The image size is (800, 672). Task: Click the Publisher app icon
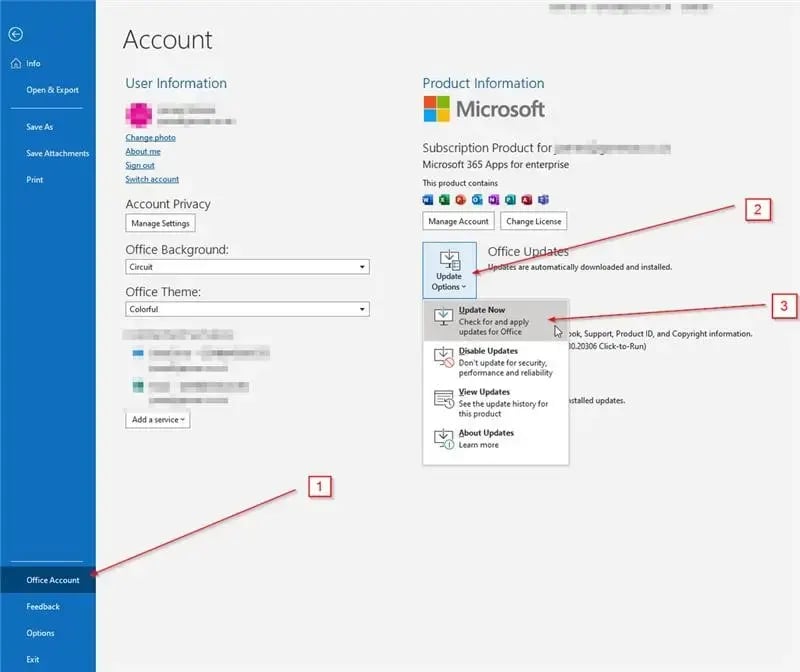pyautogui.click(x=510, y=200)
